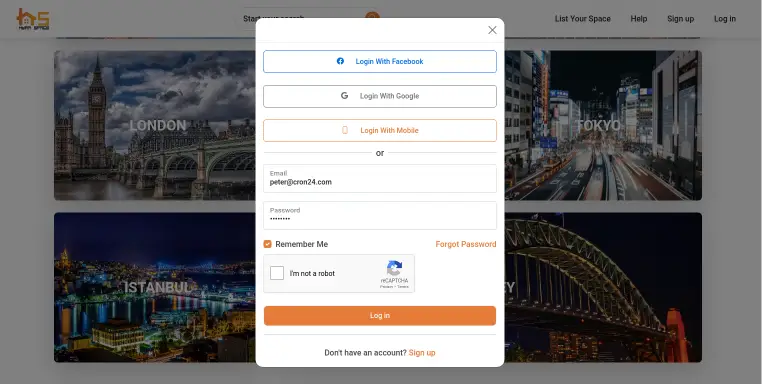Viewport: 762px width, 384px height.
Task: Click the Google G icon
Action: coord(345,96)
